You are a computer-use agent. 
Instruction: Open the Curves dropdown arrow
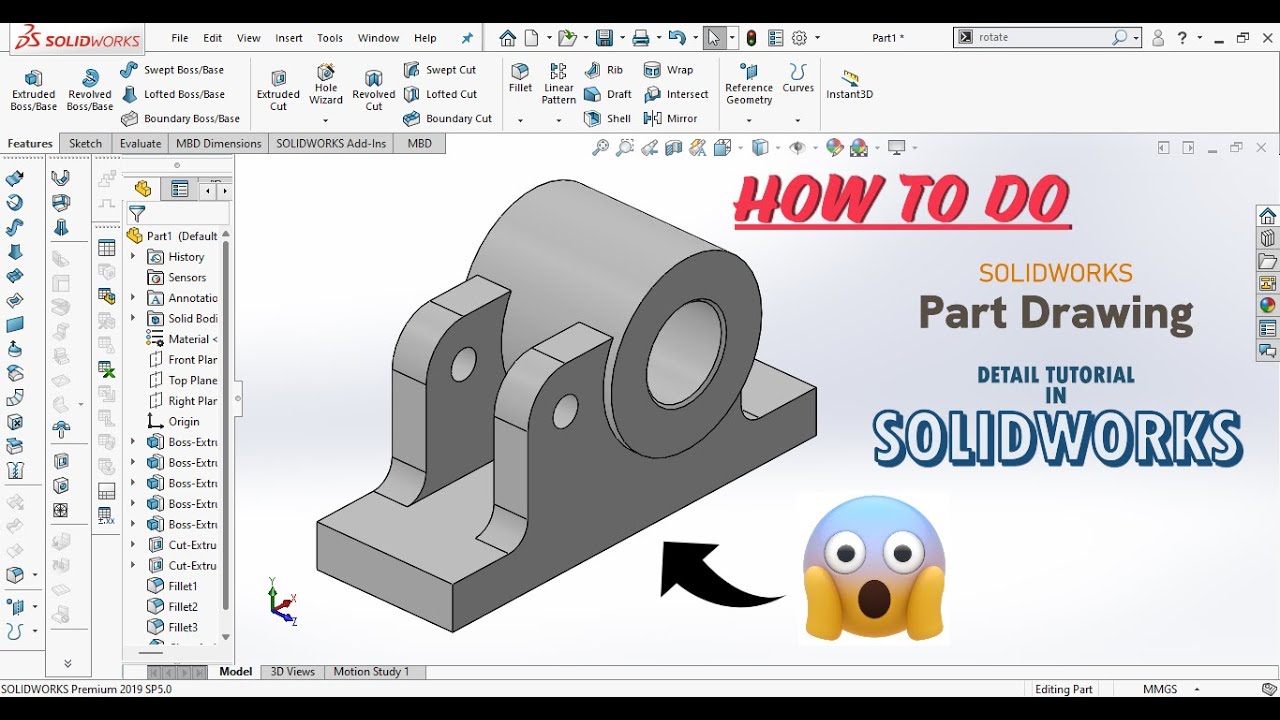click(798, 121)
